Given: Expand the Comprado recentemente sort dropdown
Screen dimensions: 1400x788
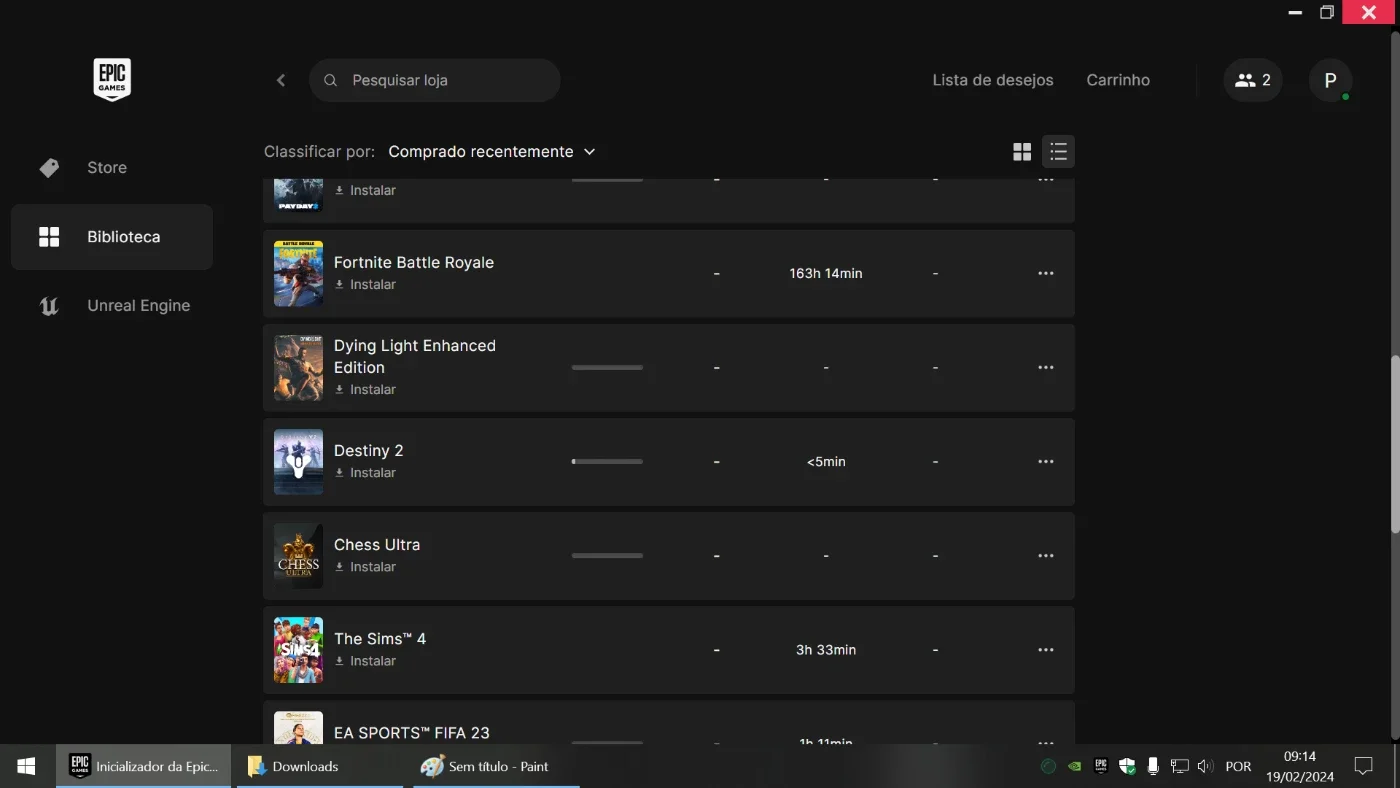Looking at the screenshot, I should [491, 152].
